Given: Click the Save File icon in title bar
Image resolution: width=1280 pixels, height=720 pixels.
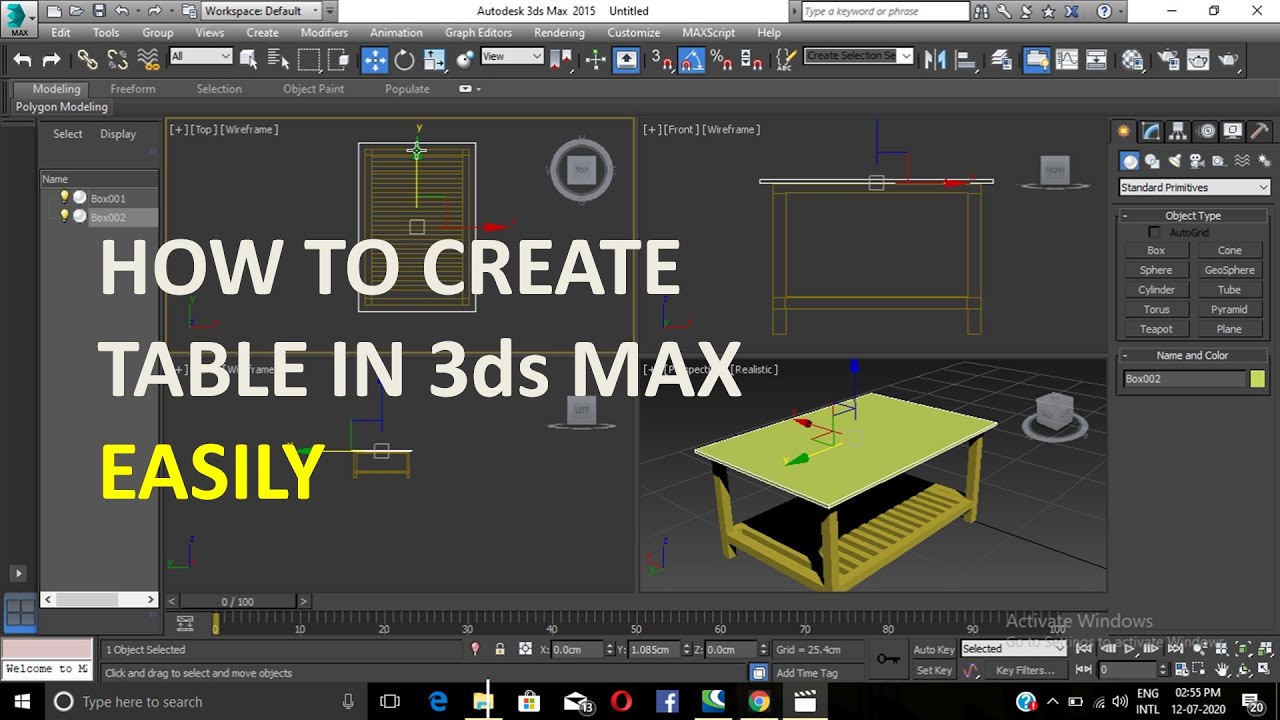Looking at the screenshot, I should coord(99,11).
